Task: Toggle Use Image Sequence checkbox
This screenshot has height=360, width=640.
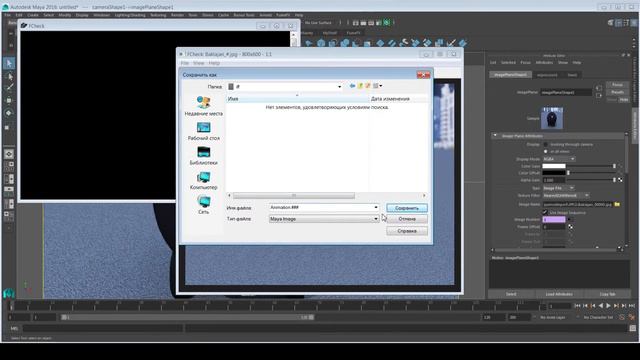Action: click(545, 212)
